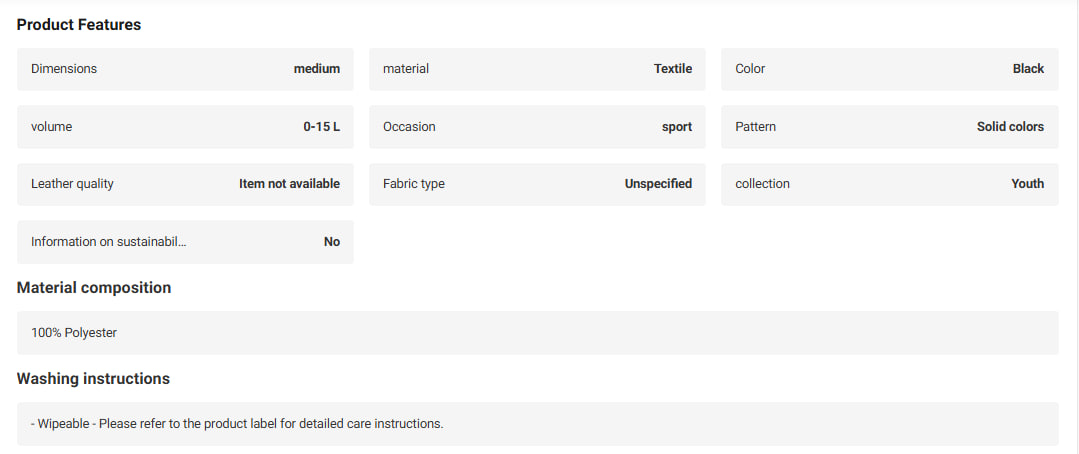Click the collection Youth feature cell

point(890,184)
